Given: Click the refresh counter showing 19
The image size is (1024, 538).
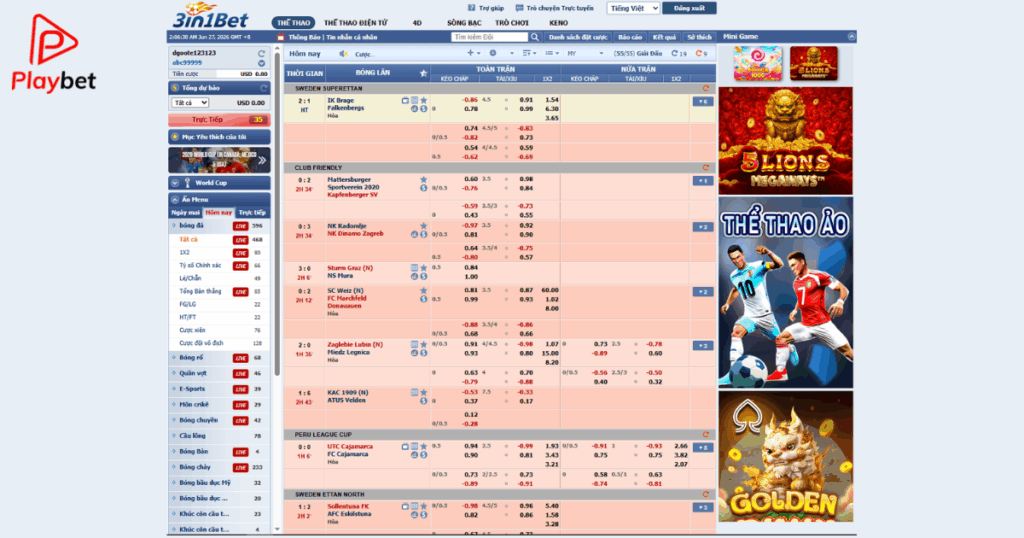Looking at the screenshot, I should coord(679,54).
